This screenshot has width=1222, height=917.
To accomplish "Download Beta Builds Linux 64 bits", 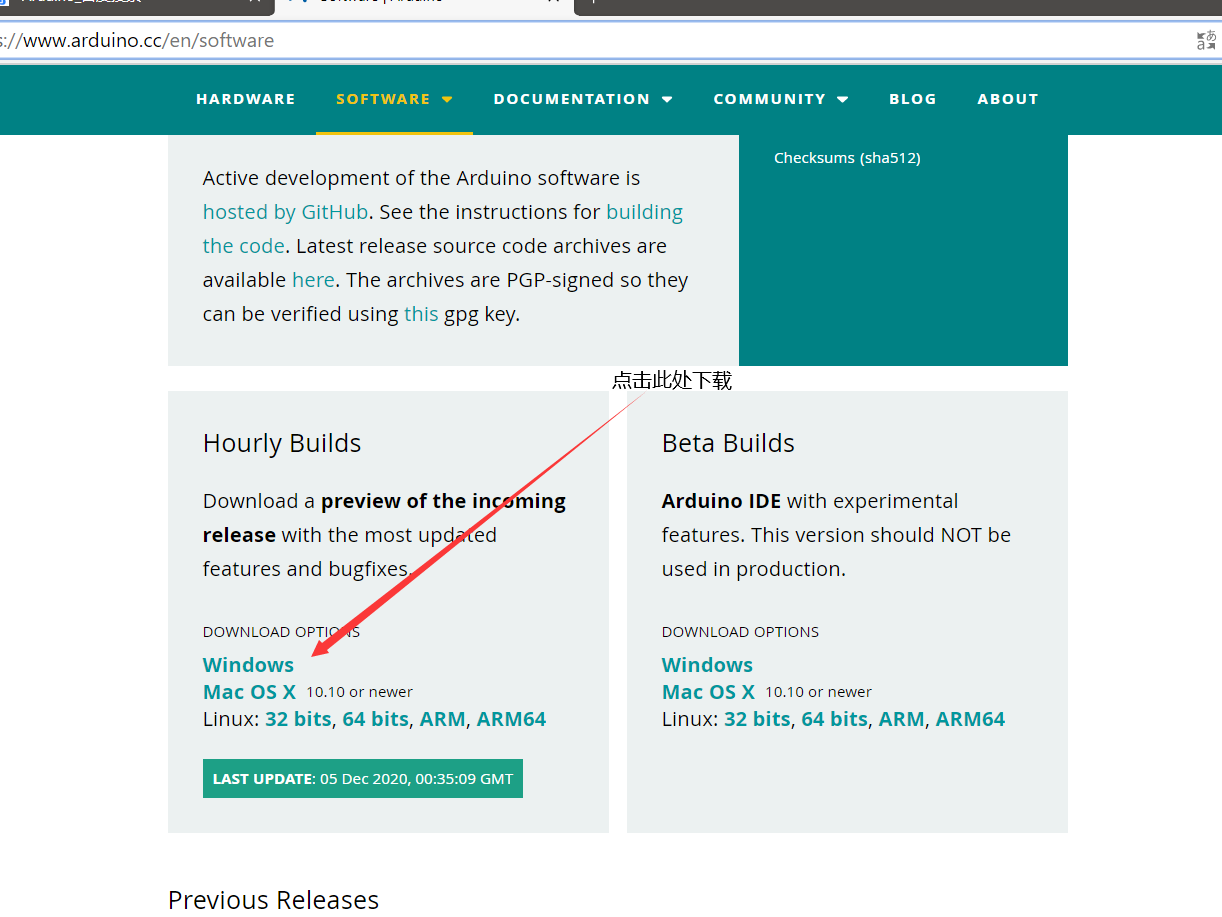I will click(834, 719).
